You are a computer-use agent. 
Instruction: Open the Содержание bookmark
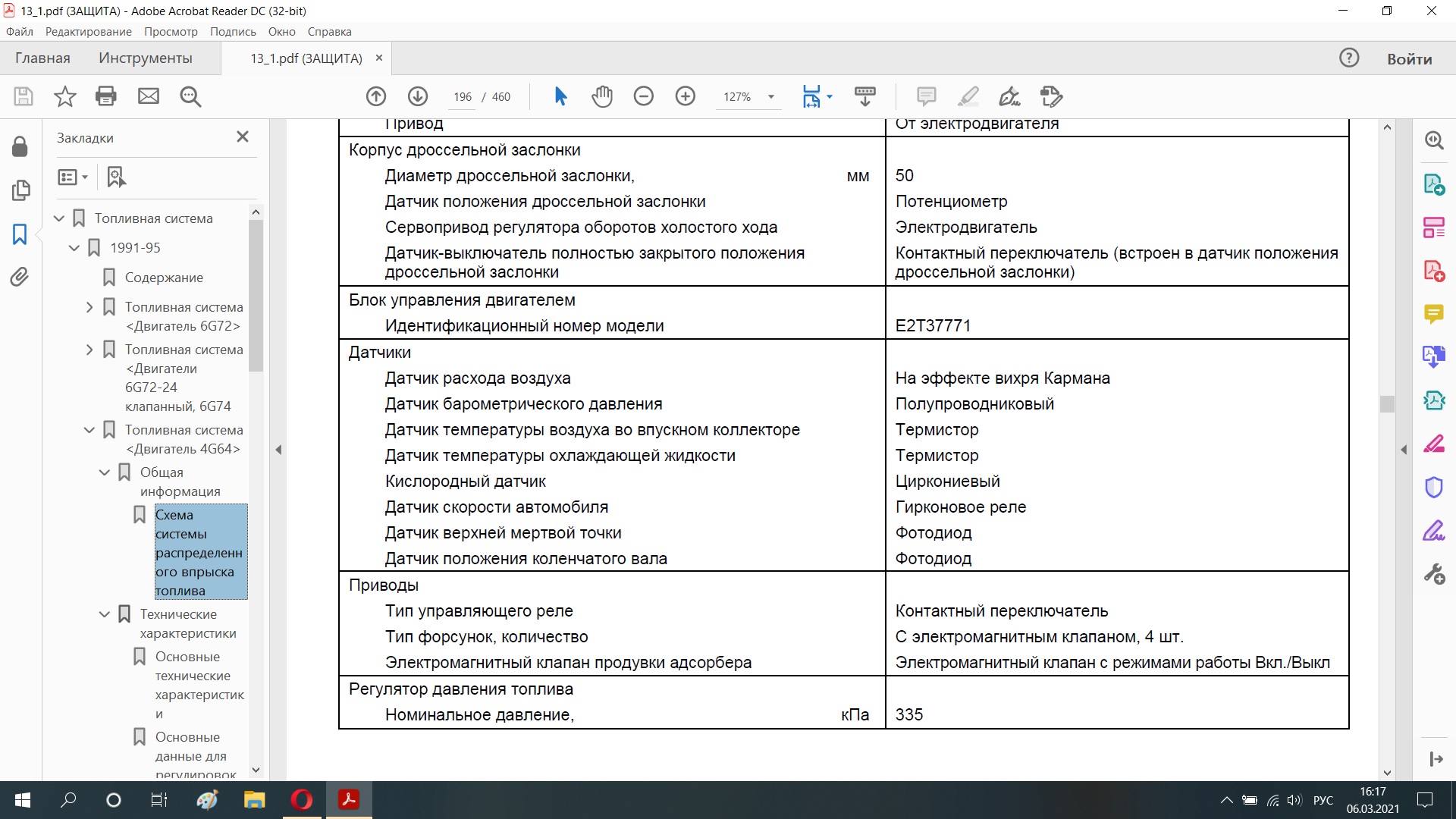(164, 278)
